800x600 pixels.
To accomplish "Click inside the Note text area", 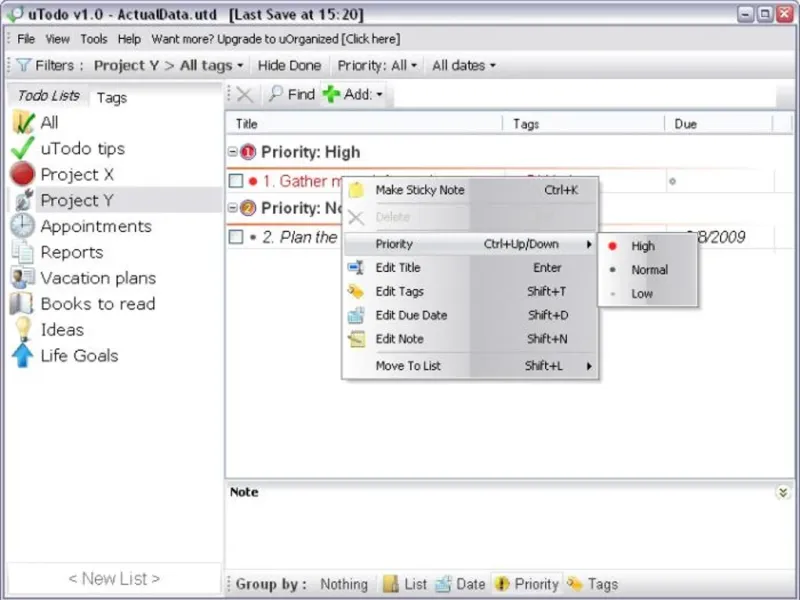I will pos(508,533).
